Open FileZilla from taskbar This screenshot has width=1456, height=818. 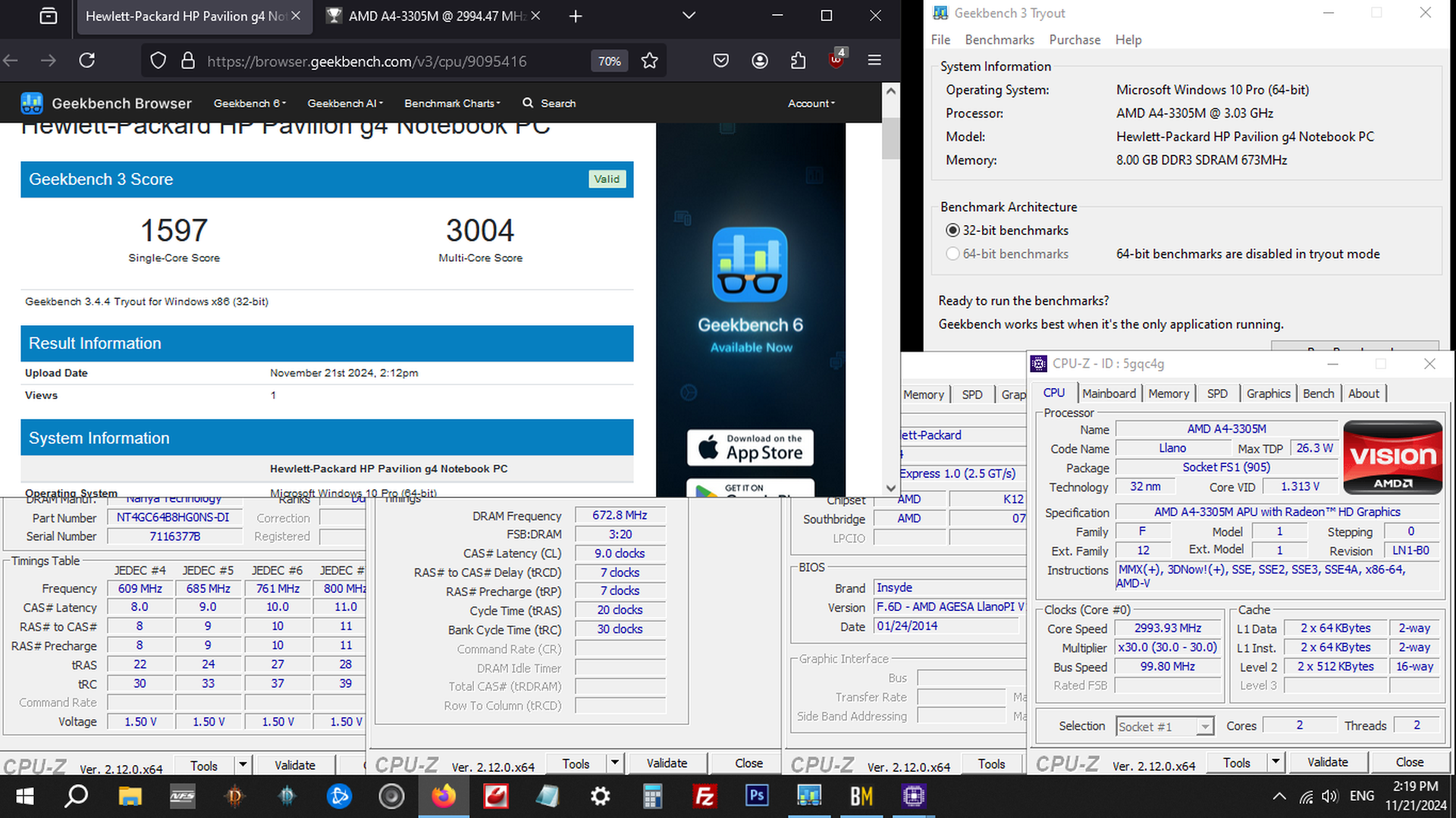[x=704, y=796]
